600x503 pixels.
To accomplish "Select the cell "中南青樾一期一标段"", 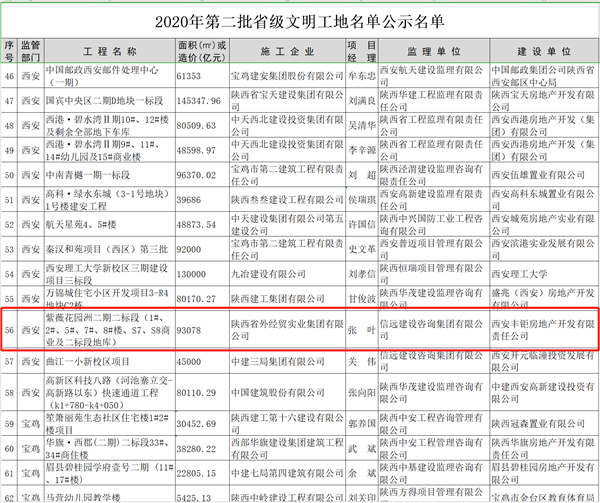I will click(x=110, y=175).
